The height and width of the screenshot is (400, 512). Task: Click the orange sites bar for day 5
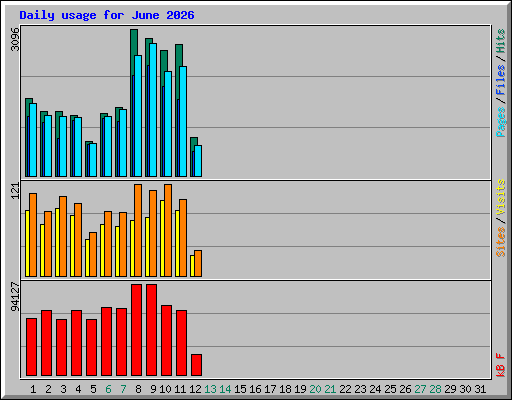point(93,255)
